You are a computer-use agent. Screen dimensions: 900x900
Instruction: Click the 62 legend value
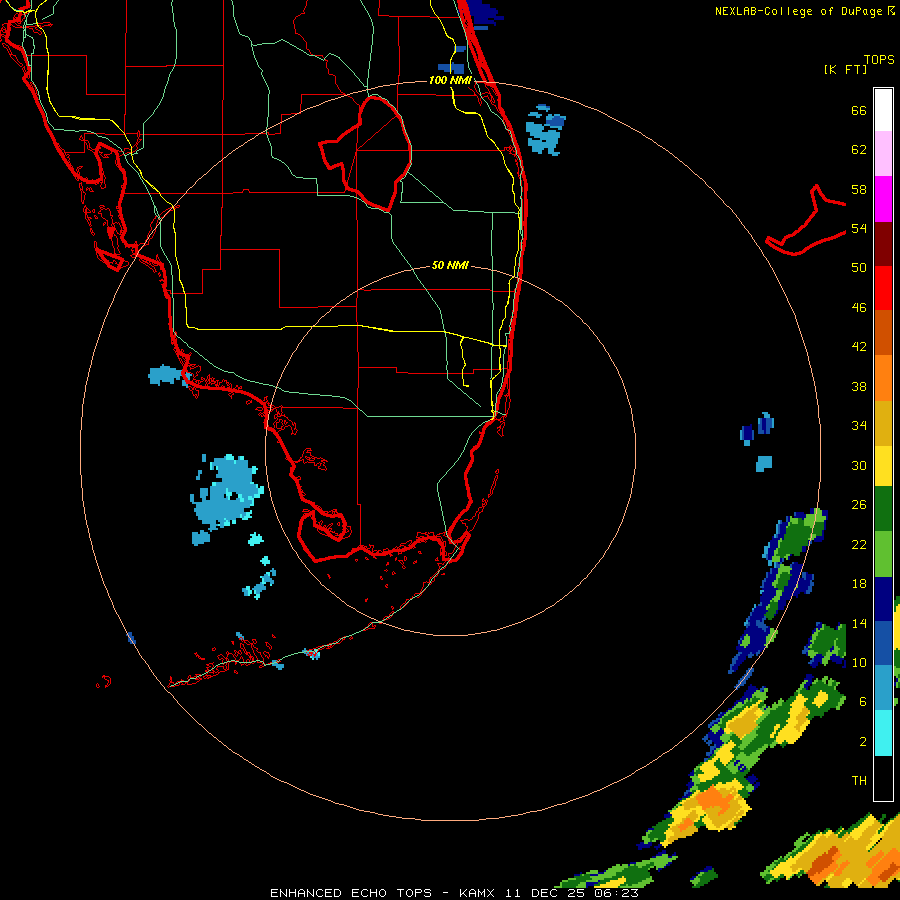(859, 150)
